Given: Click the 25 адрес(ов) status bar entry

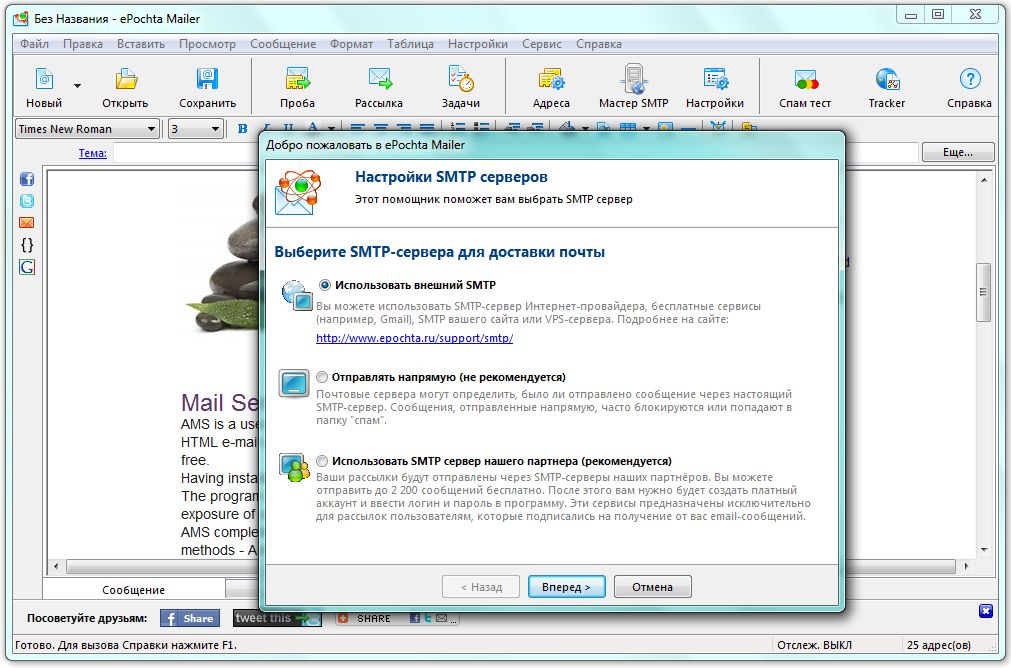Looking at the screenshot, I should tap(938, 645).
